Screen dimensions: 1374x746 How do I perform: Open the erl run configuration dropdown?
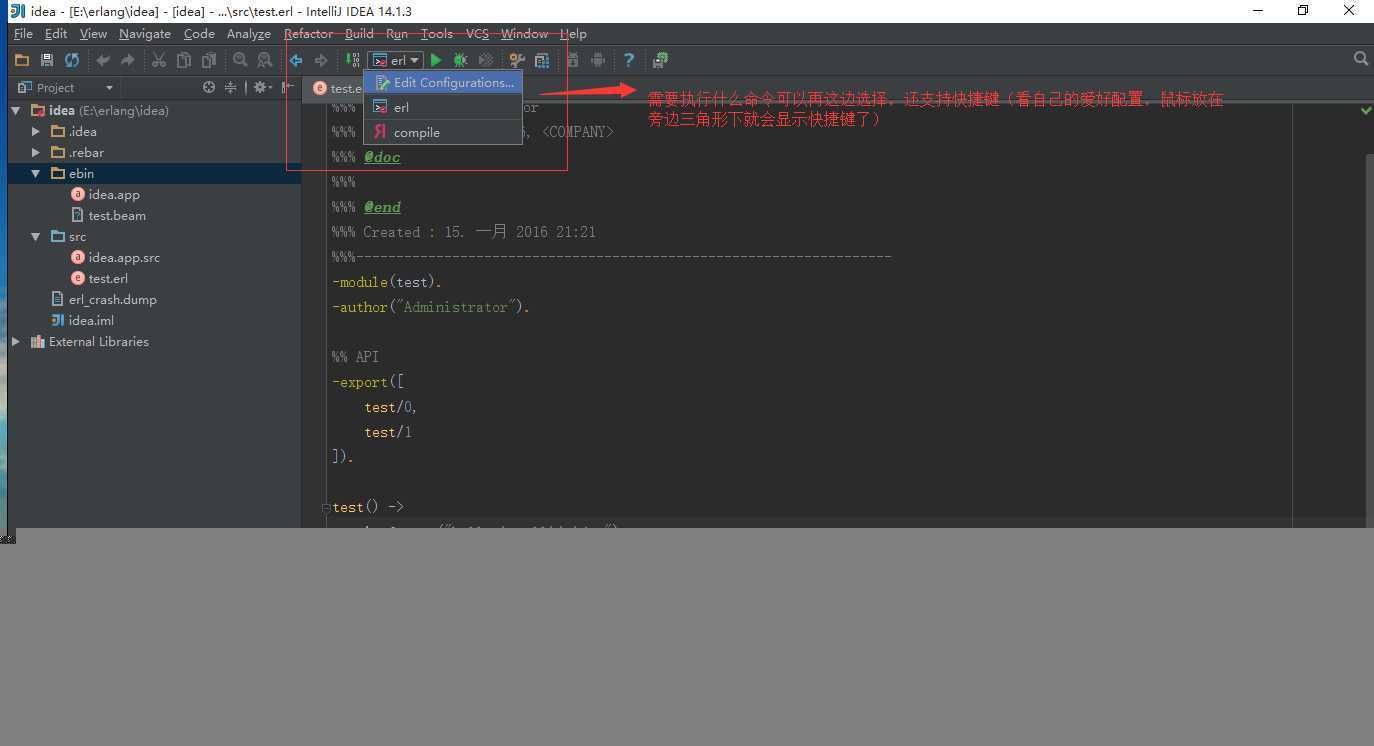tap(395, 61)
